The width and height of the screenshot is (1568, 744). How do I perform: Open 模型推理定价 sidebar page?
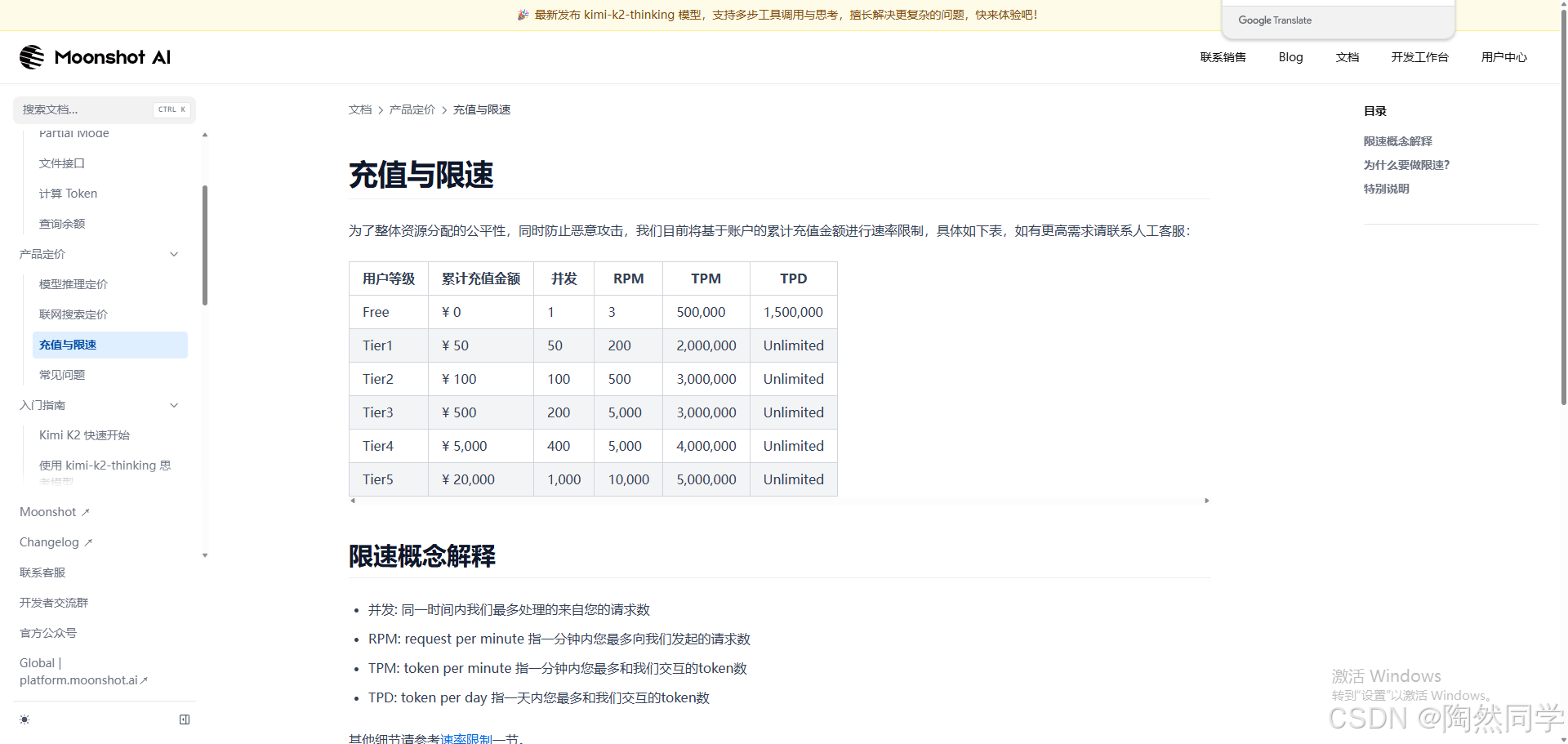click(73, 284)
